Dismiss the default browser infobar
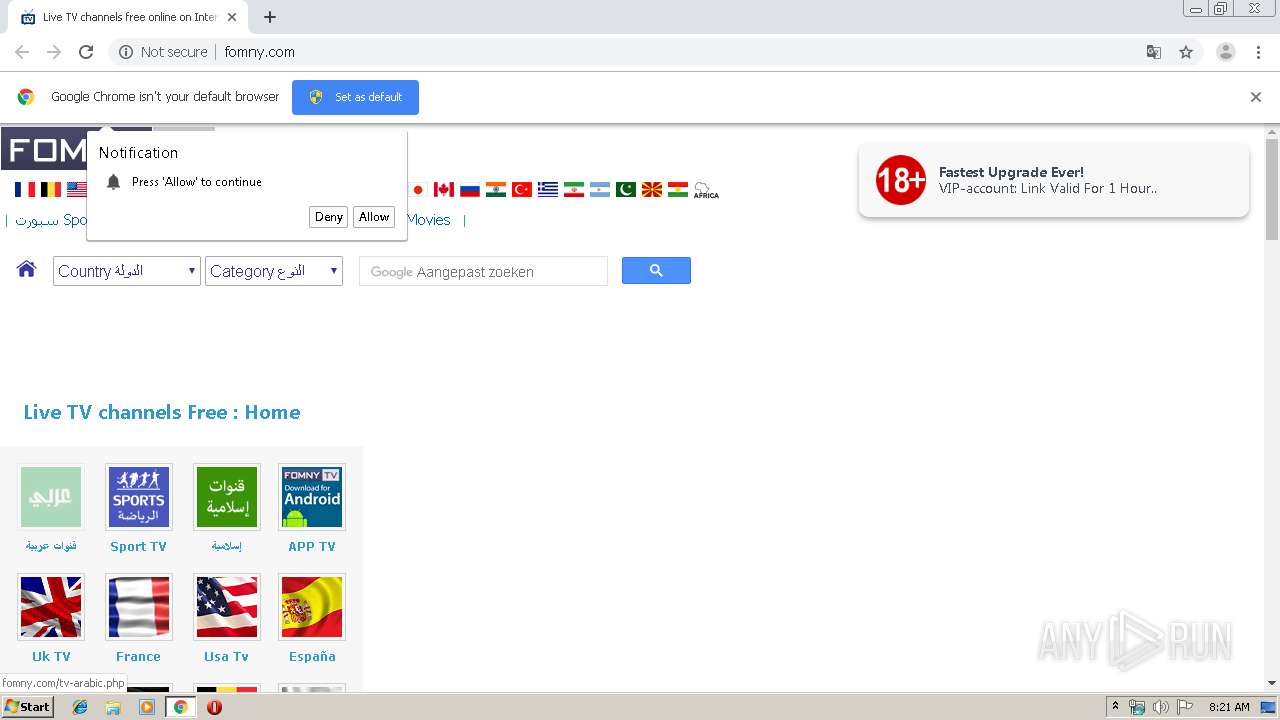Screen dimensions: 1280x720 click(1256, 97)
